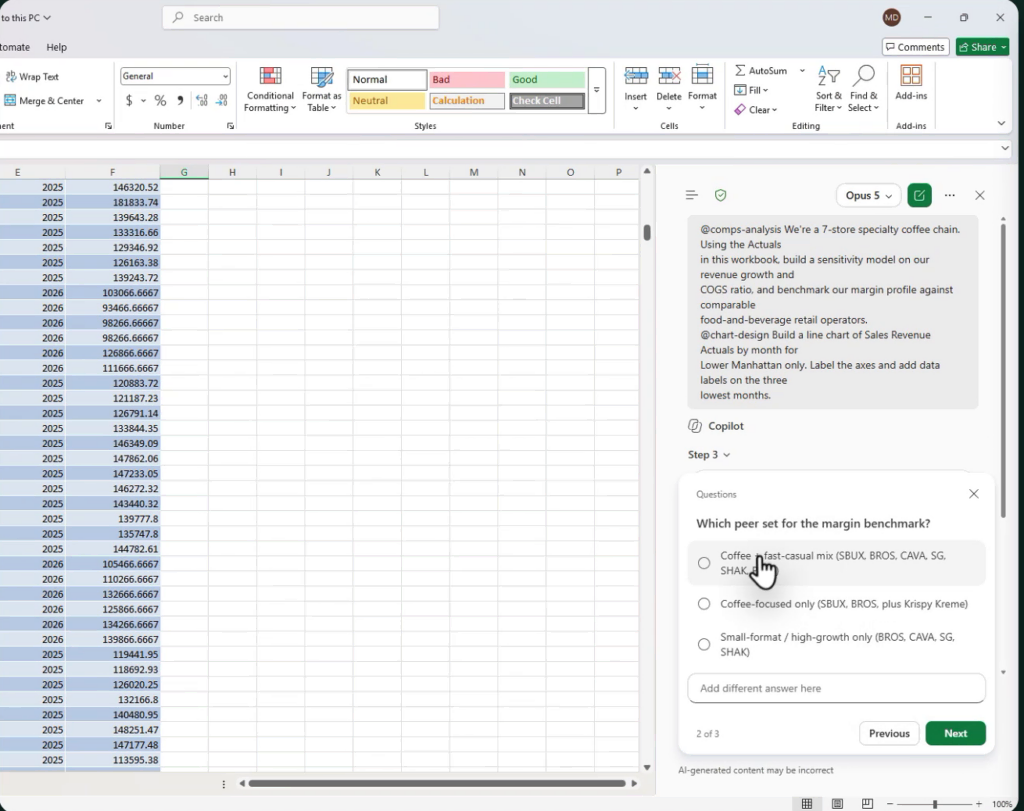1024x811 pixels.
Task: Click the Format cells icon
Action: click(702, 76)
